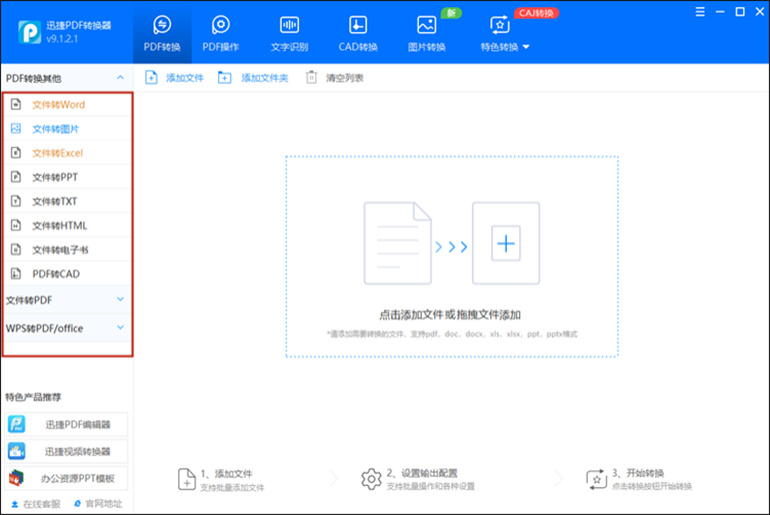Click the 特色产品推荐 heading
770x515 pixels.
coord(33,397)
